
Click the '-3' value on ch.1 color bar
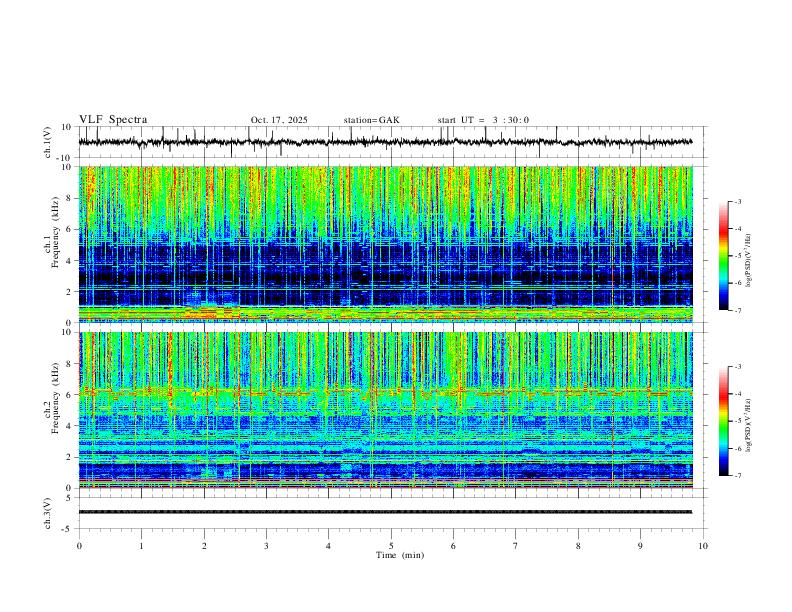737,201
